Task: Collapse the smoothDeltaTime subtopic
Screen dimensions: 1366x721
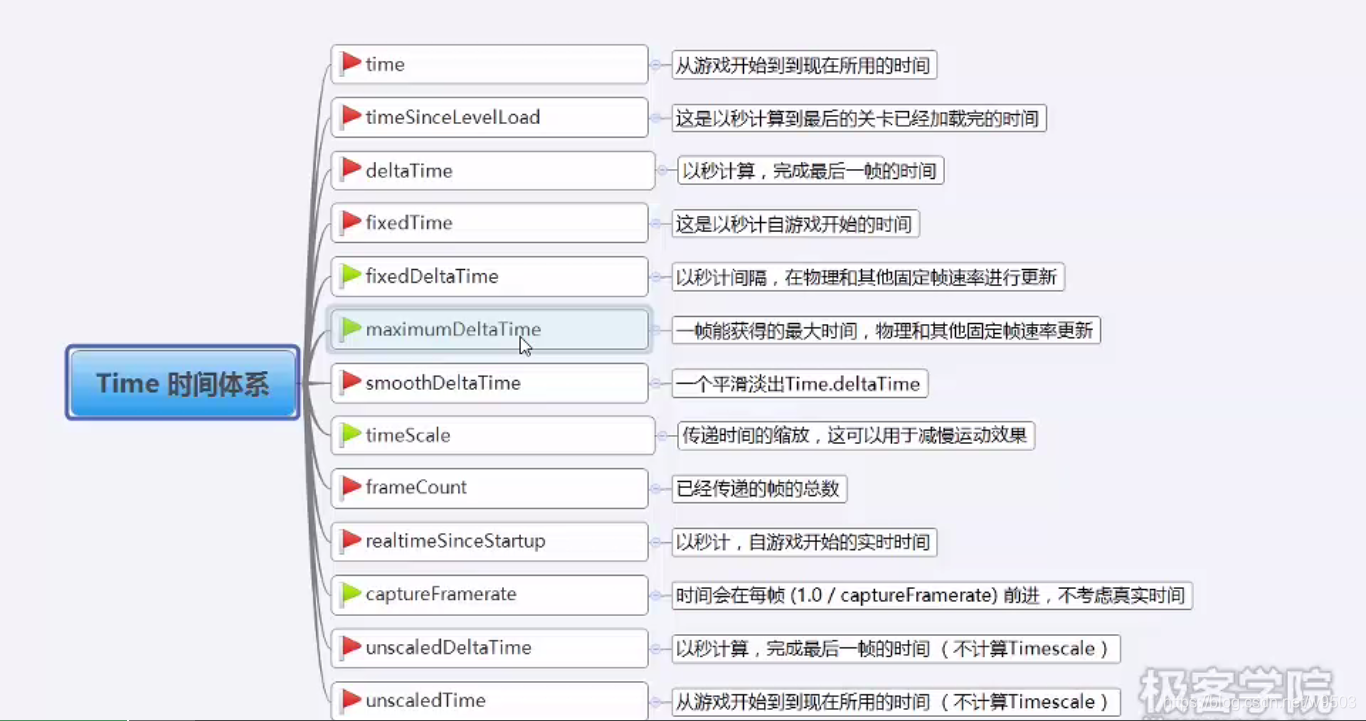Action: pyautogui.click(x=656, y=384)
